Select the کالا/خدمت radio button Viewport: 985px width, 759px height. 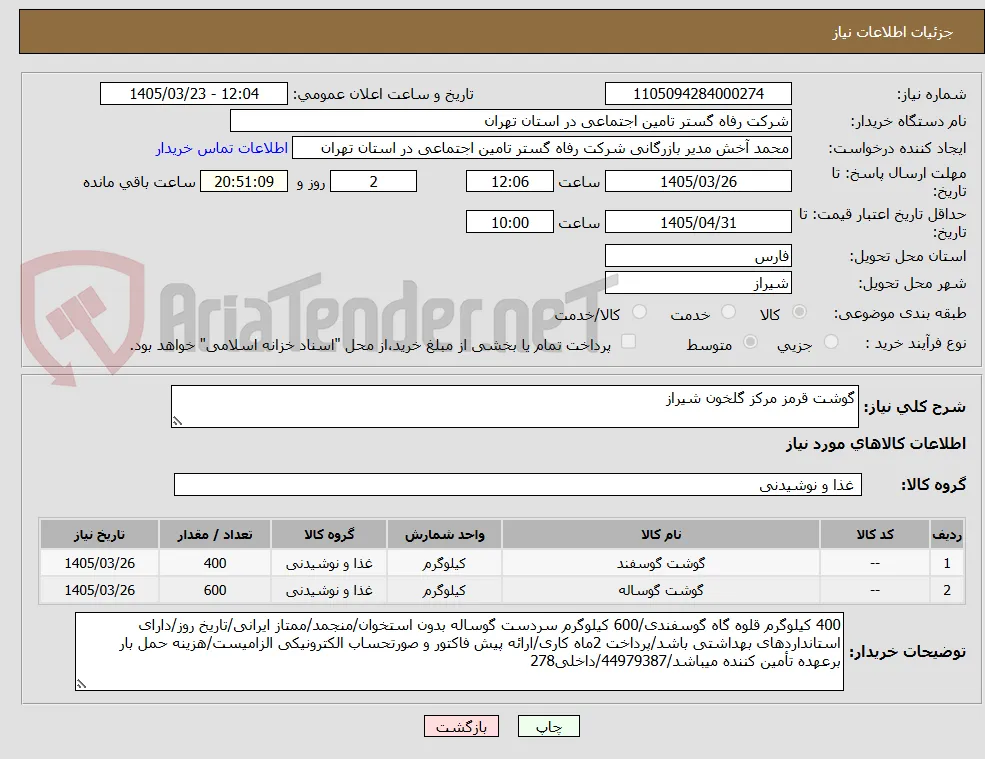pos(639,312)
